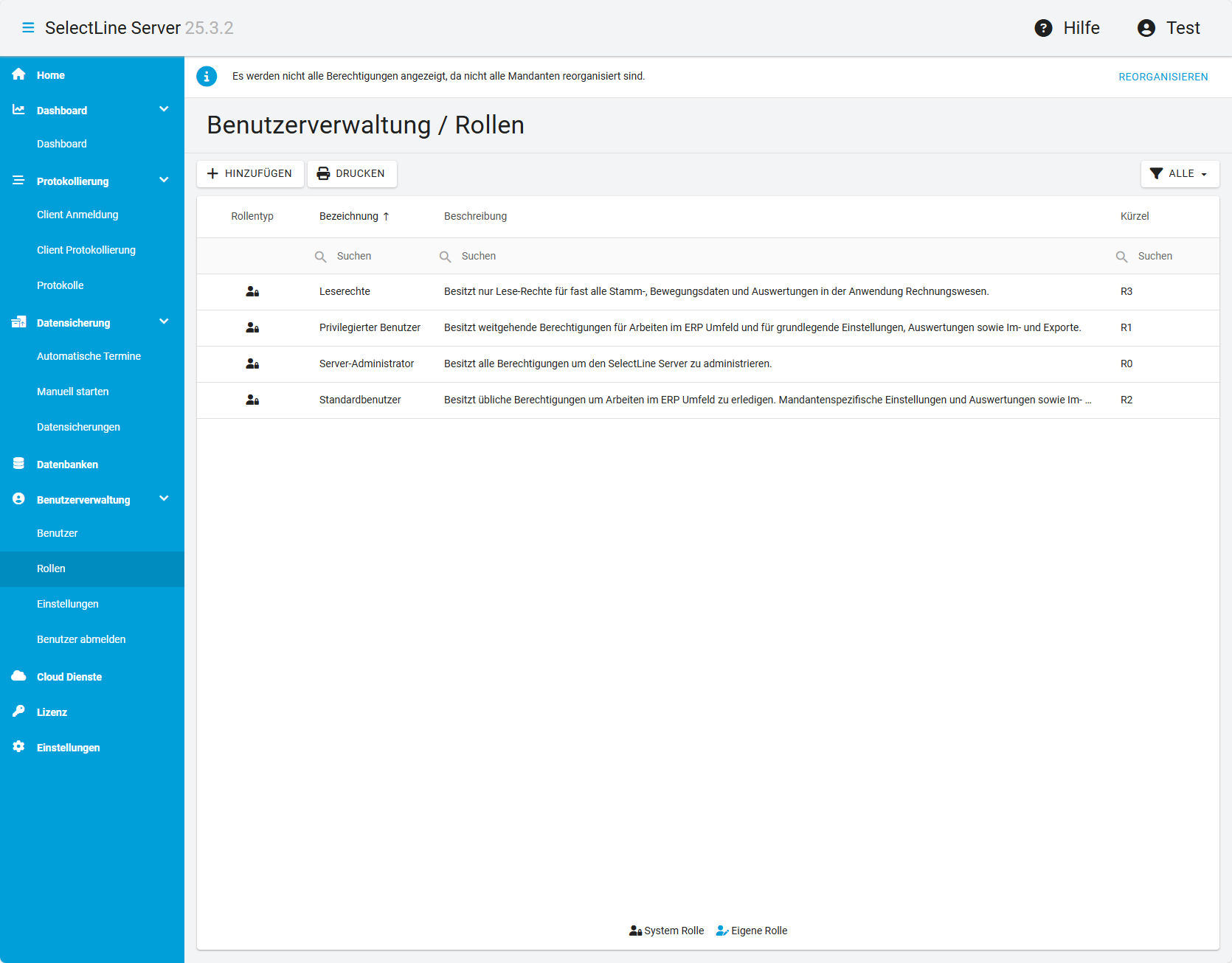Click the Einstellungen gear icon in sidebar

coord(19,747)
